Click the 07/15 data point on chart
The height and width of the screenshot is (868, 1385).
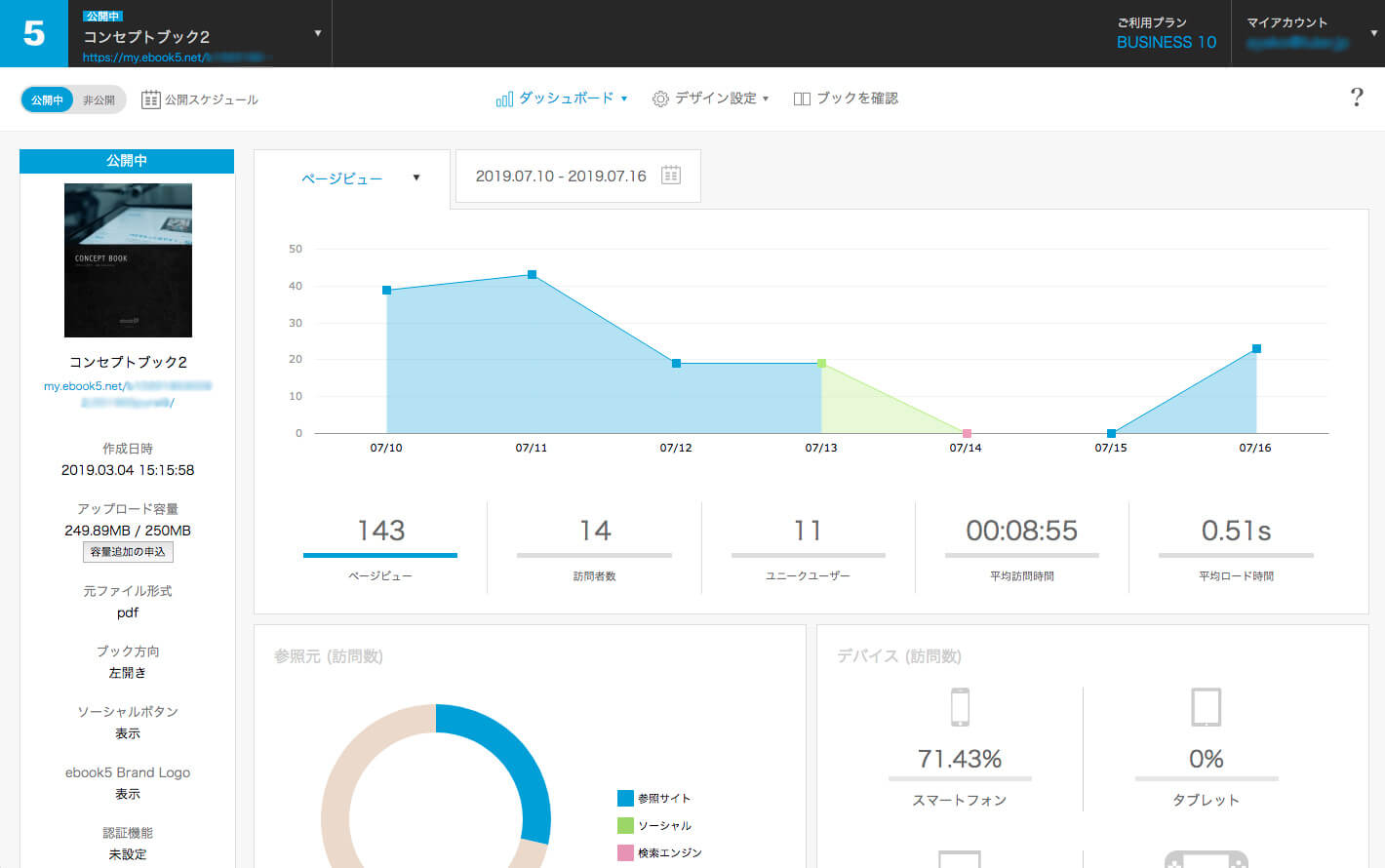(x=1111, y=433)
